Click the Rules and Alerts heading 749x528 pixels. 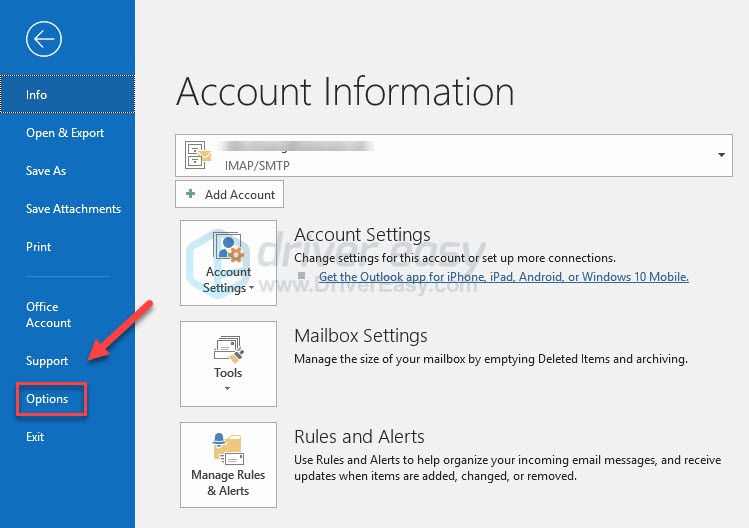tap(359, 436)
